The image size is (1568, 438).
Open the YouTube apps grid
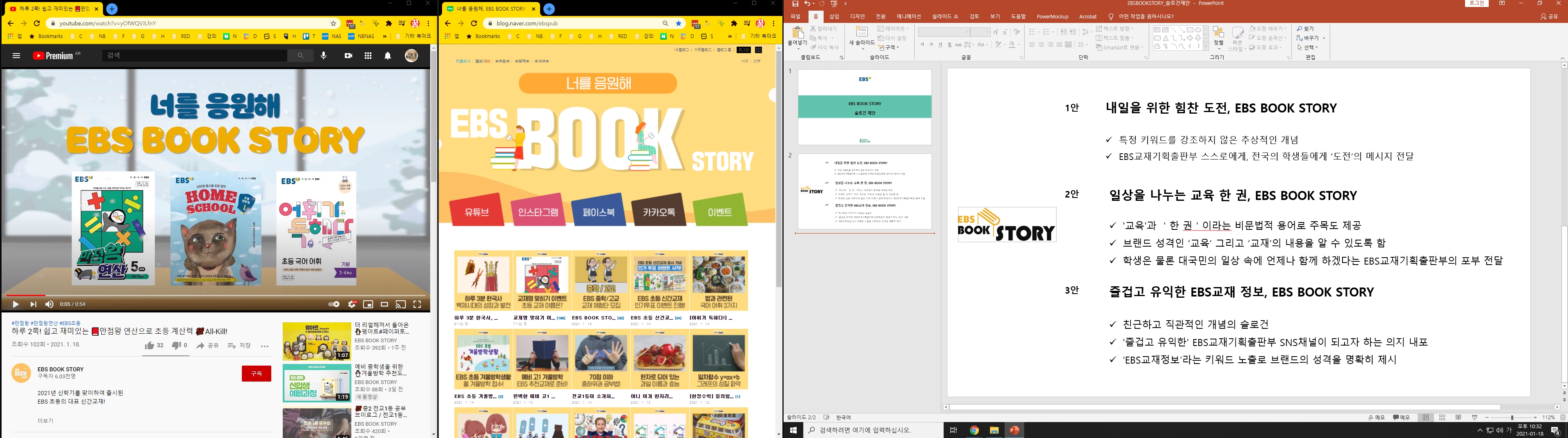point(368,56)
